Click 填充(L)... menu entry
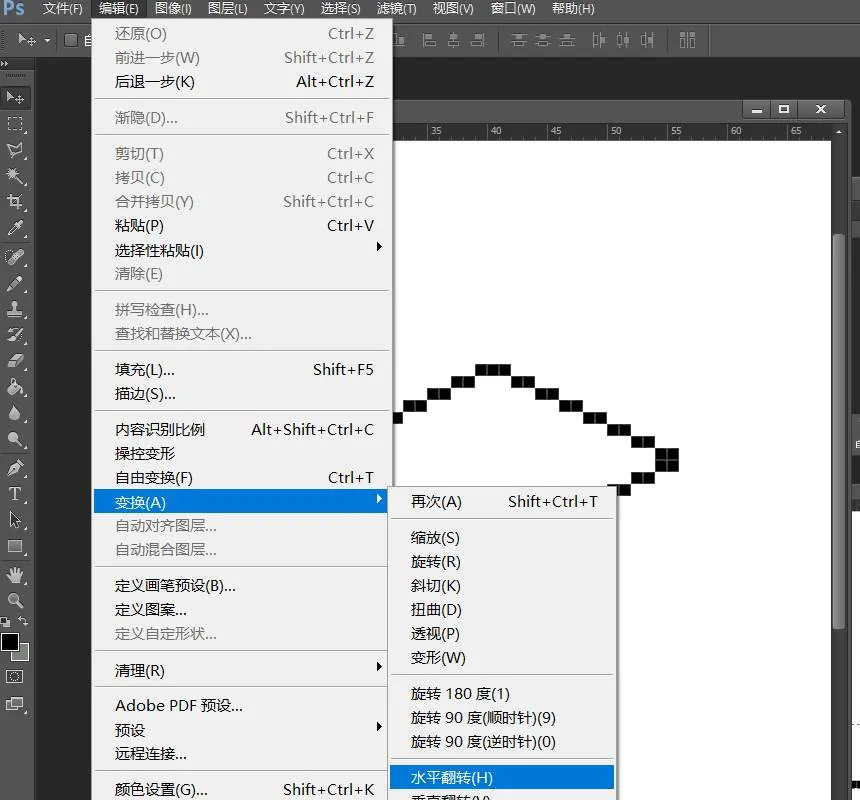 pos(242,370)
